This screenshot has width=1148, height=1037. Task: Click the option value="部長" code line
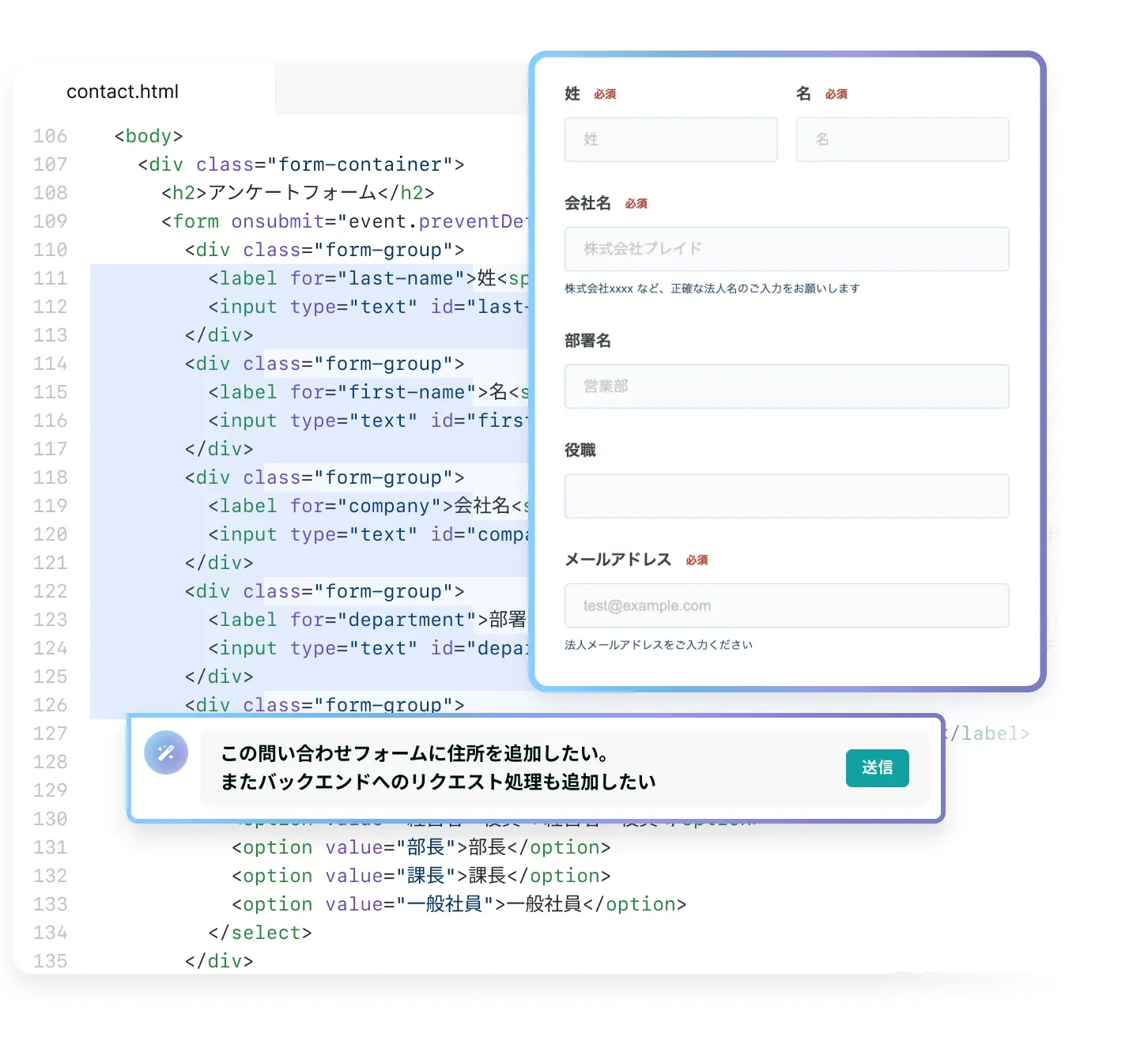tap(421, 847)
